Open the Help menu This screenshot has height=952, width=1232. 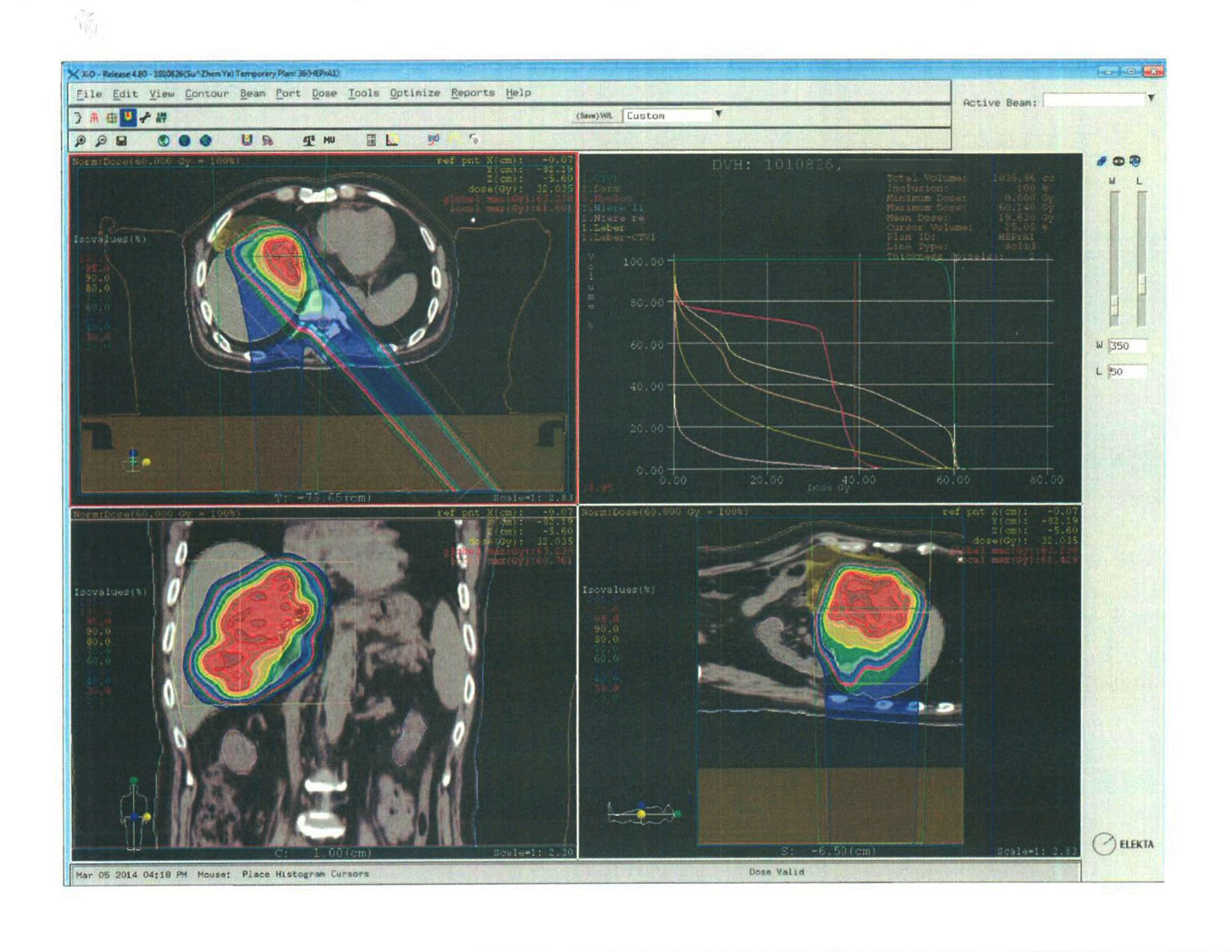518,93
